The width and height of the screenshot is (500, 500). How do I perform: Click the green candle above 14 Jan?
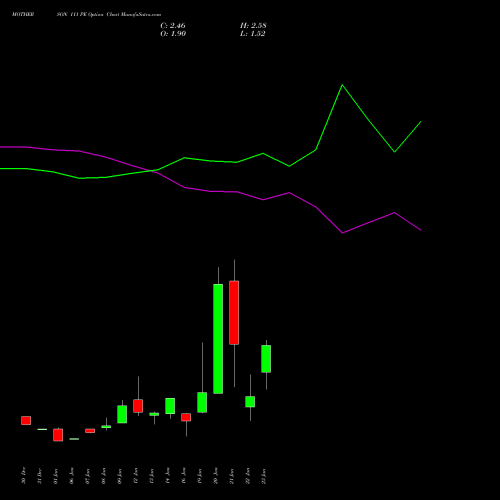point(170,406)
